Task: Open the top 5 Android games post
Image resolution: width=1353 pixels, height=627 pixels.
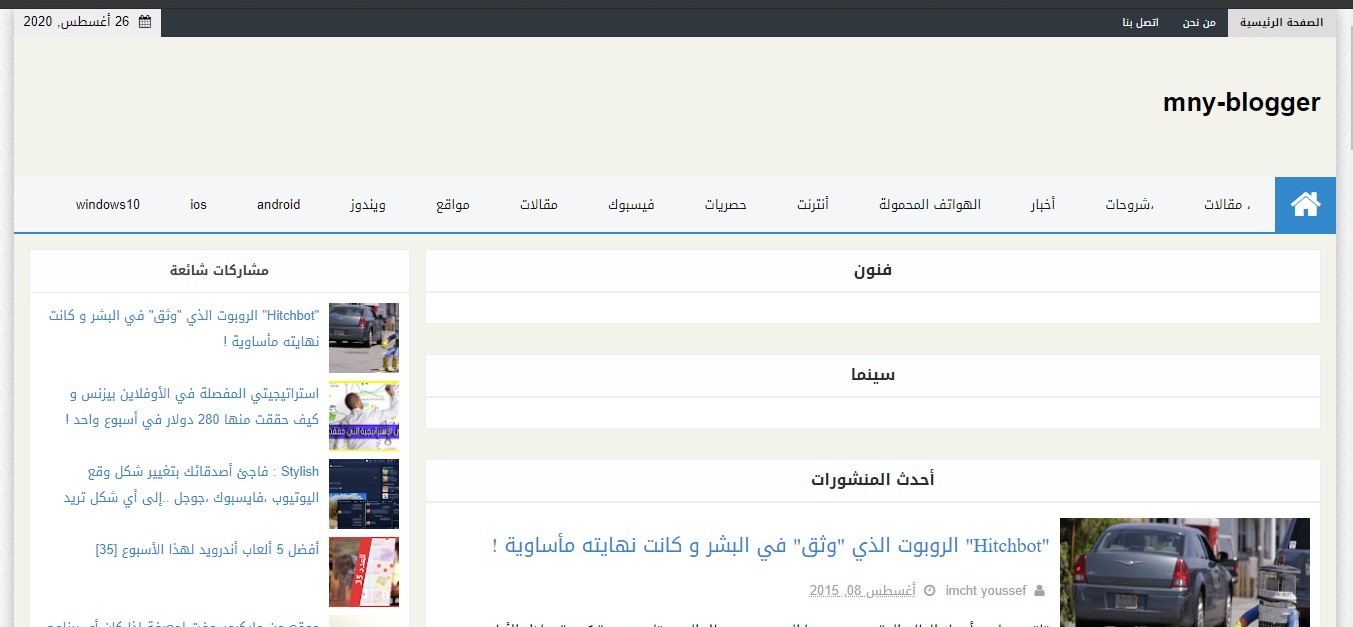Action: coord(207,549)
